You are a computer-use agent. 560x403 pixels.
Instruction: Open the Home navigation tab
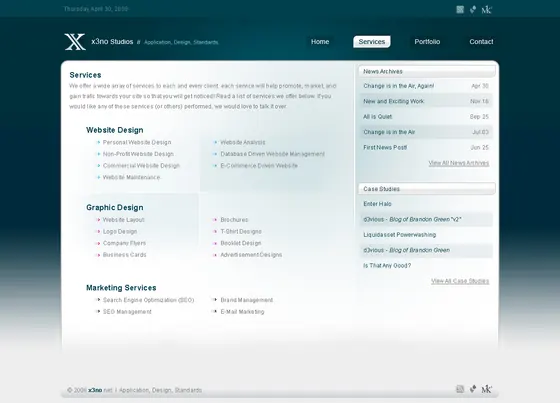coord(320,42)
